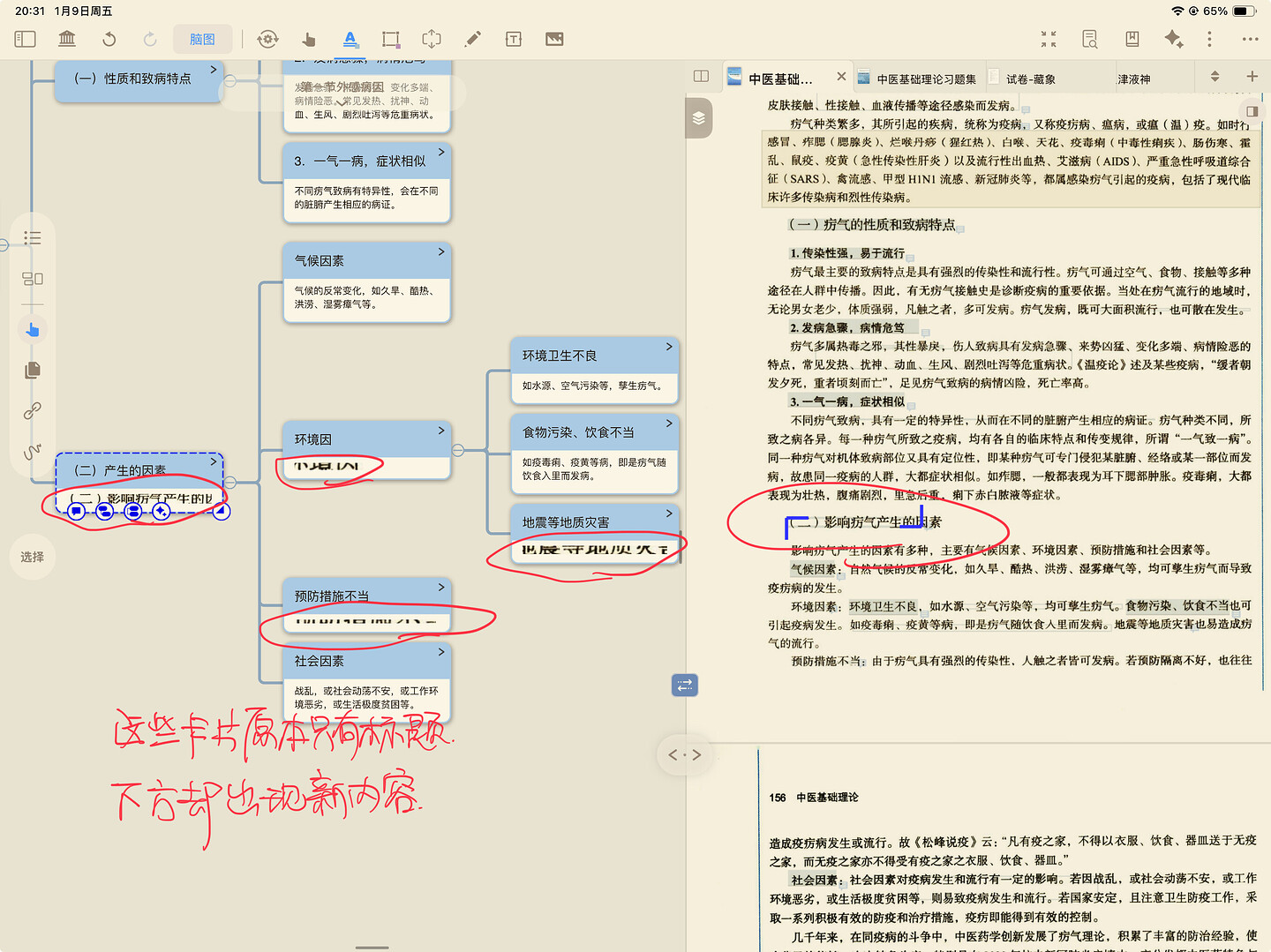Viewport: 1271px width, 952px height.
Task: Click the panel divider resize handle
Action: click(685, 754)
